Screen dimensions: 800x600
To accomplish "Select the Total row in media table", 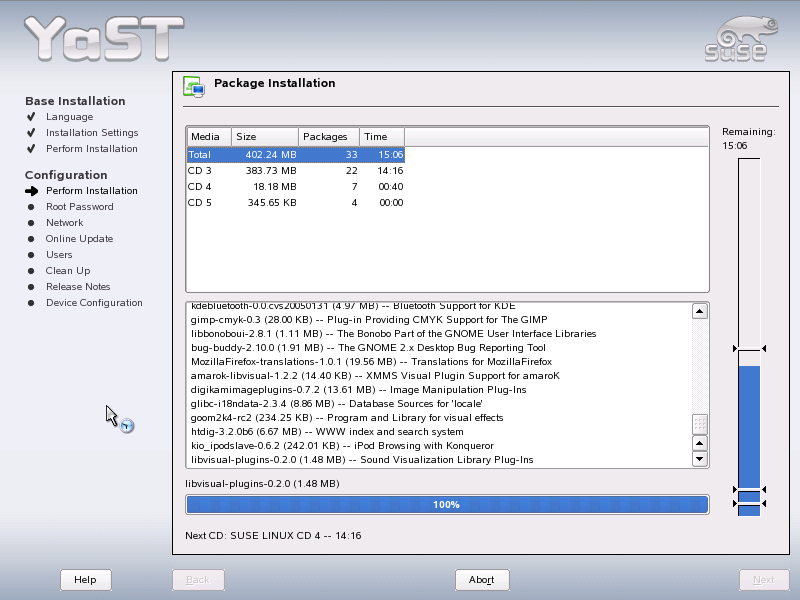I will [295, 155].
